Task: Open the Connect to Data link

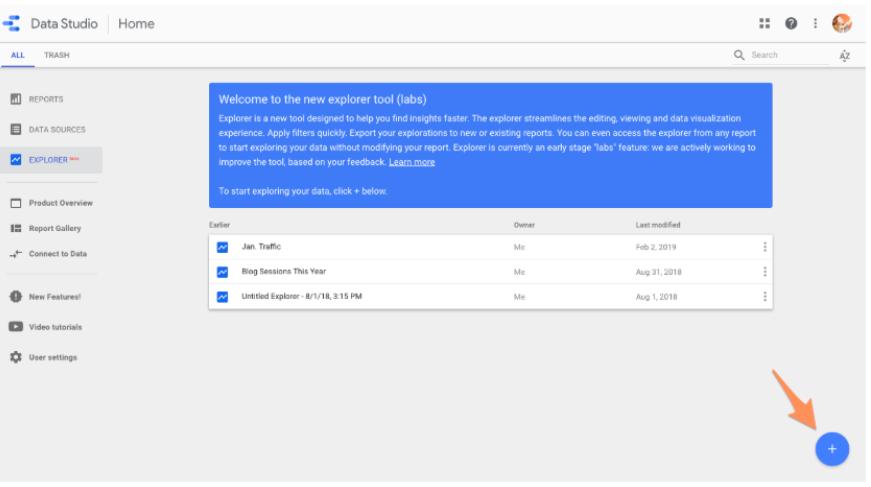Action: point(58,254)
